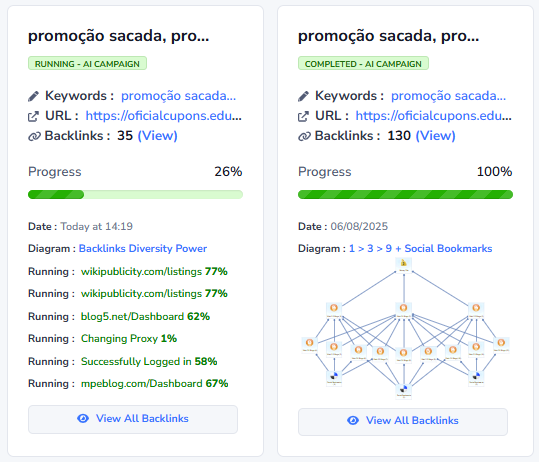
Task: Click chain link icon beside Backlinks 35
Action: 34,136
